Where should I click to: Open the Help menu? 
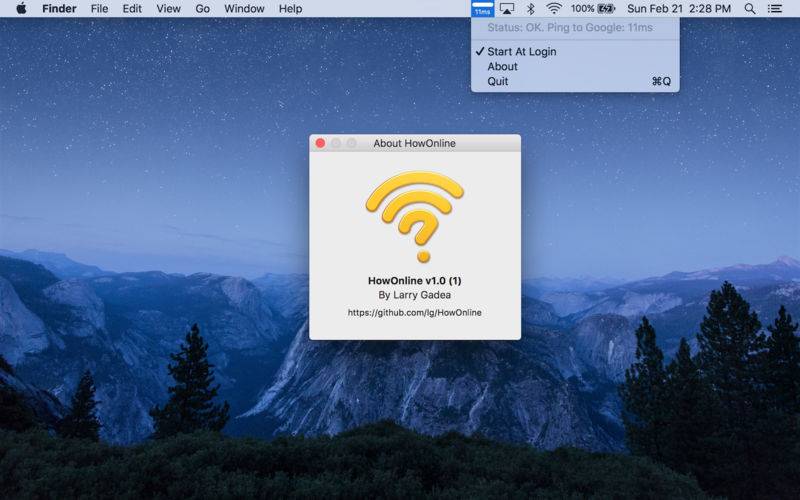[290, 9]
